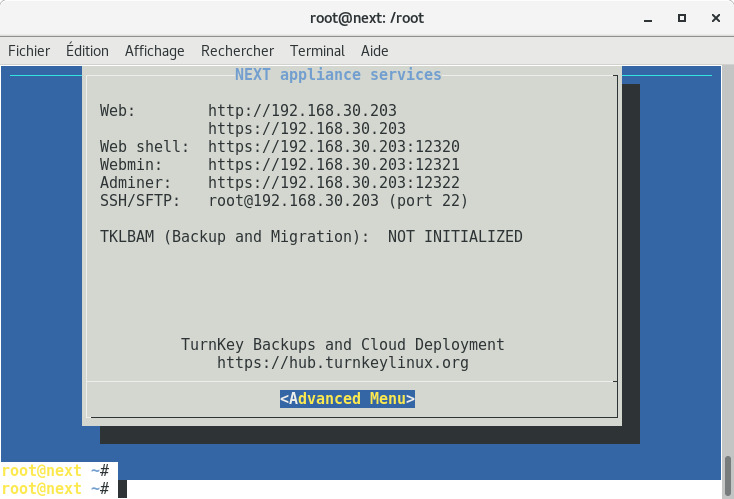The width and height of the screenshot is (734, 499).
Task: Click the https://192.168.30.203 web address without port
Action: point(306,128)
